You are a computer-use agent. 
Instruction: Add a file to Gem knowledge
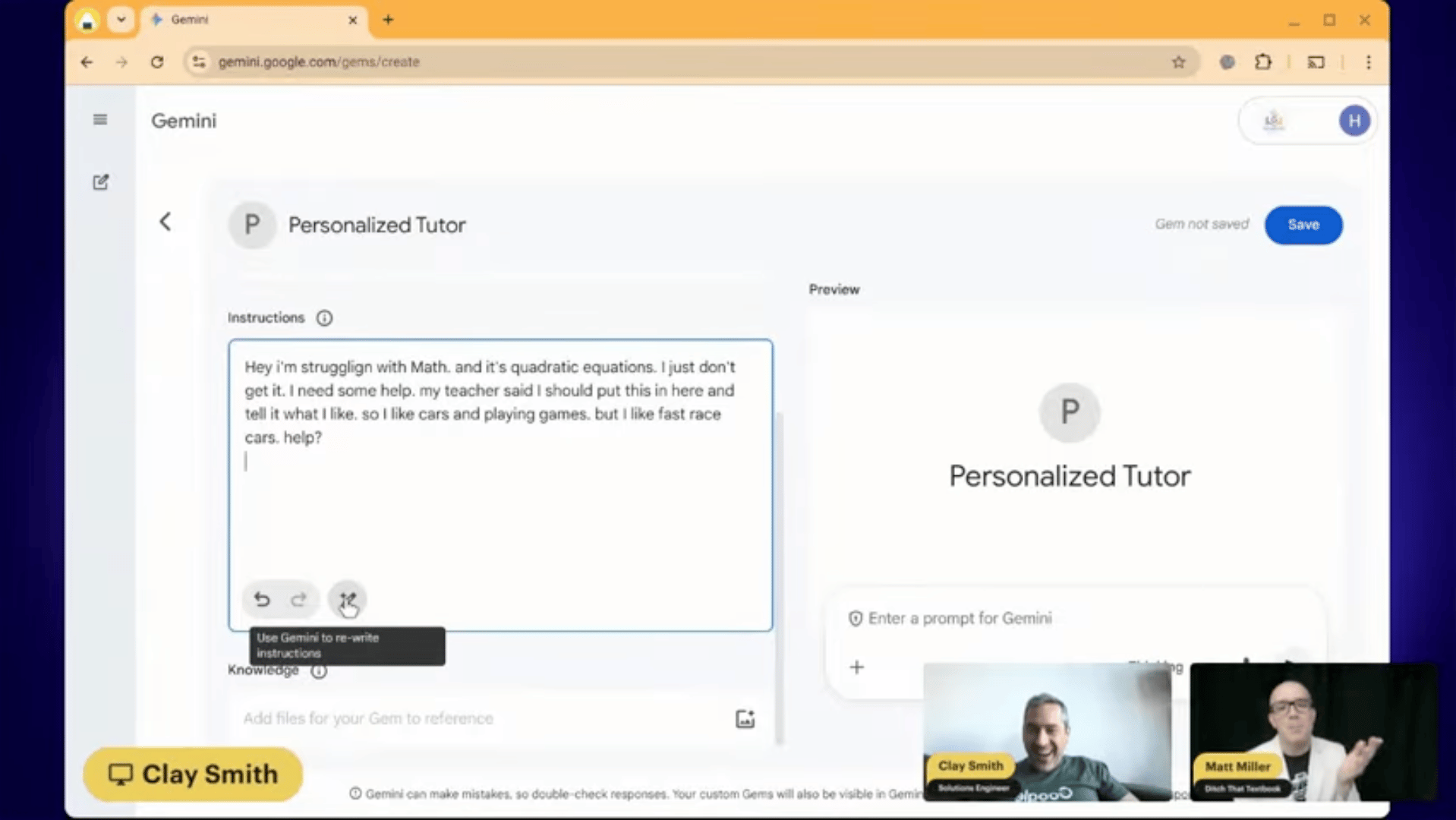coord(745,719)
